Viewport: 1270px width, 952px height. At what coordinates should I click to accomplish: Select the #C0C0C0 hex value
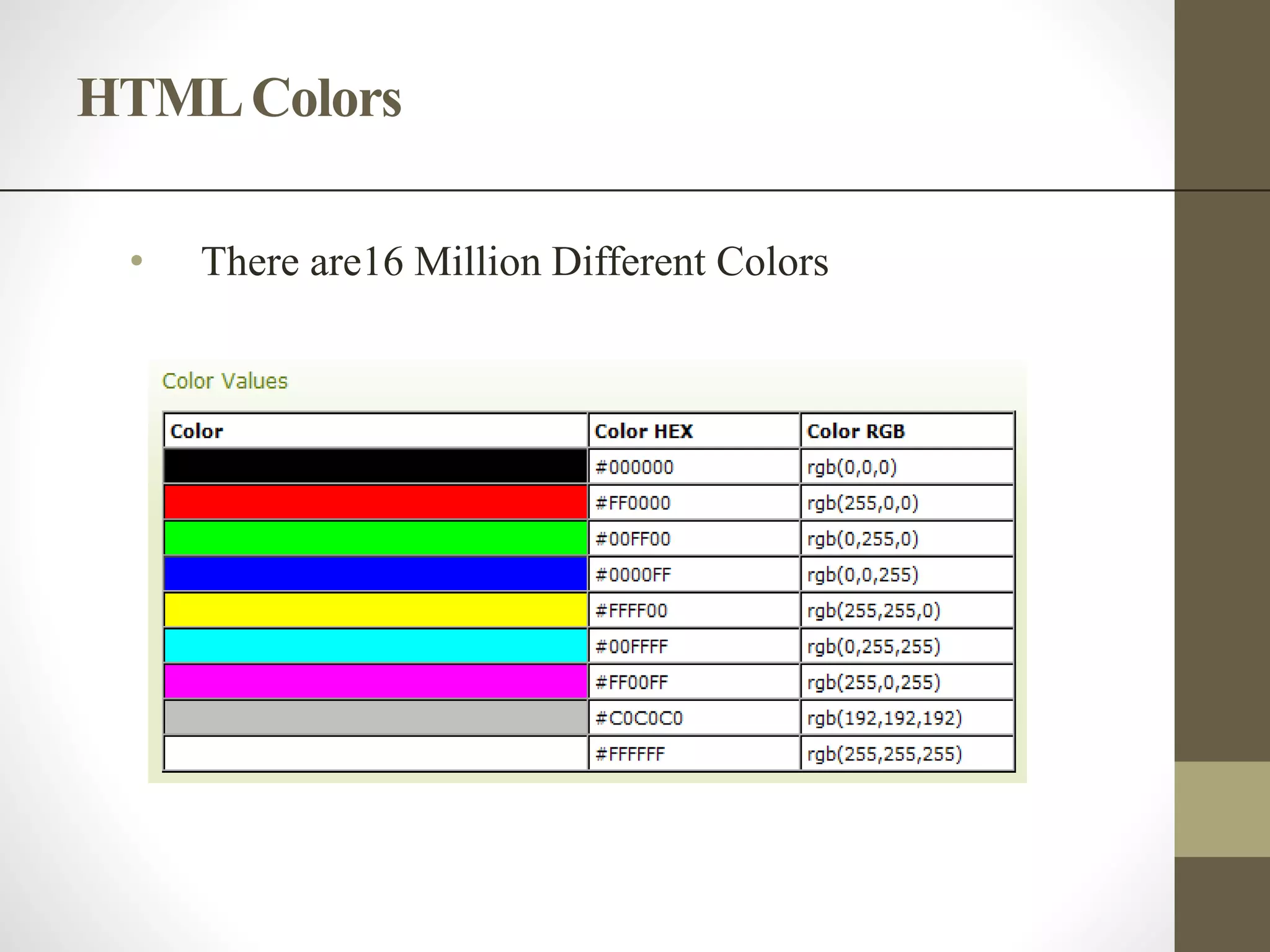[639, 718]
